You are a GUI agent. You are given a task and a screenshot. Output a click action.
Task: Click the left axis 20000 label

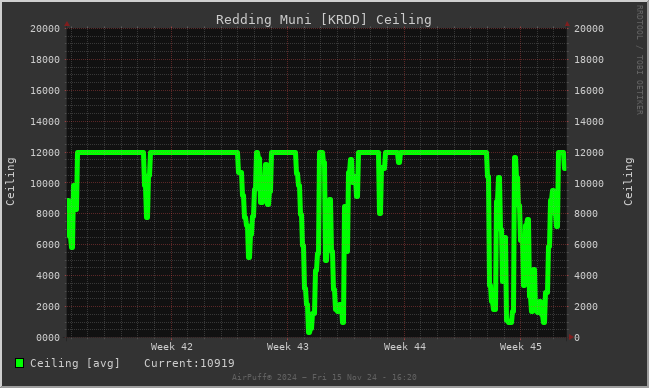tap(45, 29)
